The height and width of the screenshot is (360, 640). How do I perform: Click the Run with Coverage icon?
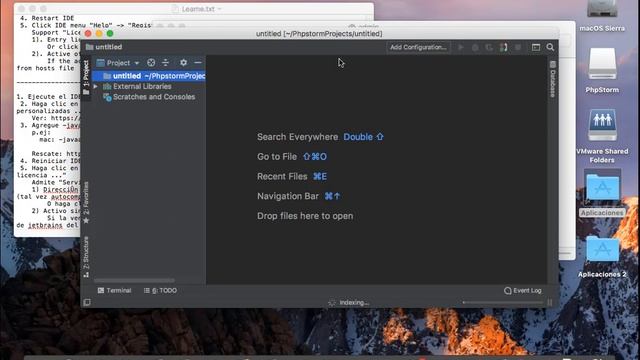click(489, 47)
